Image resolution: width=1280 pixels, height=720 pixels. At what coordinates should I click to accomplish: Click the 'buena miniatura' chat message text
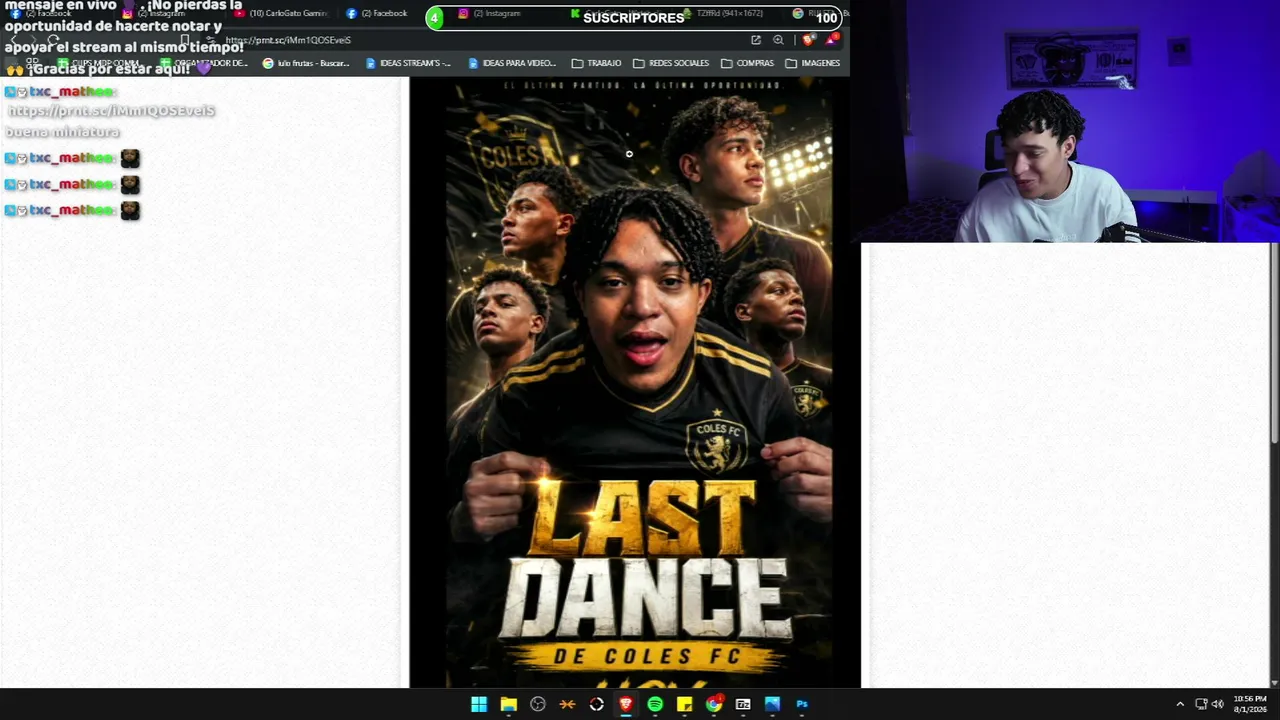coord(63,132)
